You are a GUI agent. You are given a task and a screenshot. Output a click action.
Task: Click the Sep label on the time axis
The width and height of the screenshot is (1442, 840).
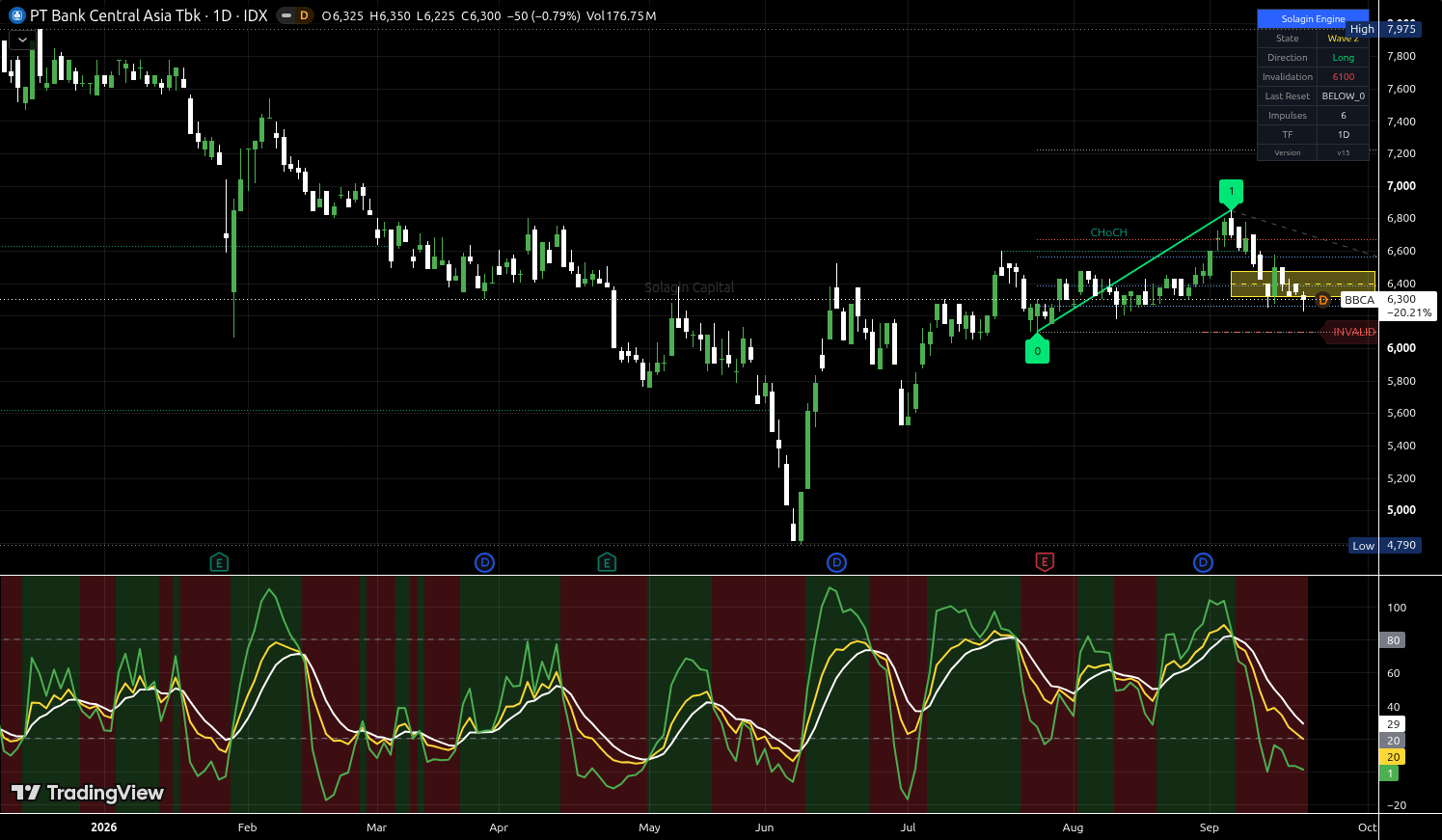(x=1209, y=827)
